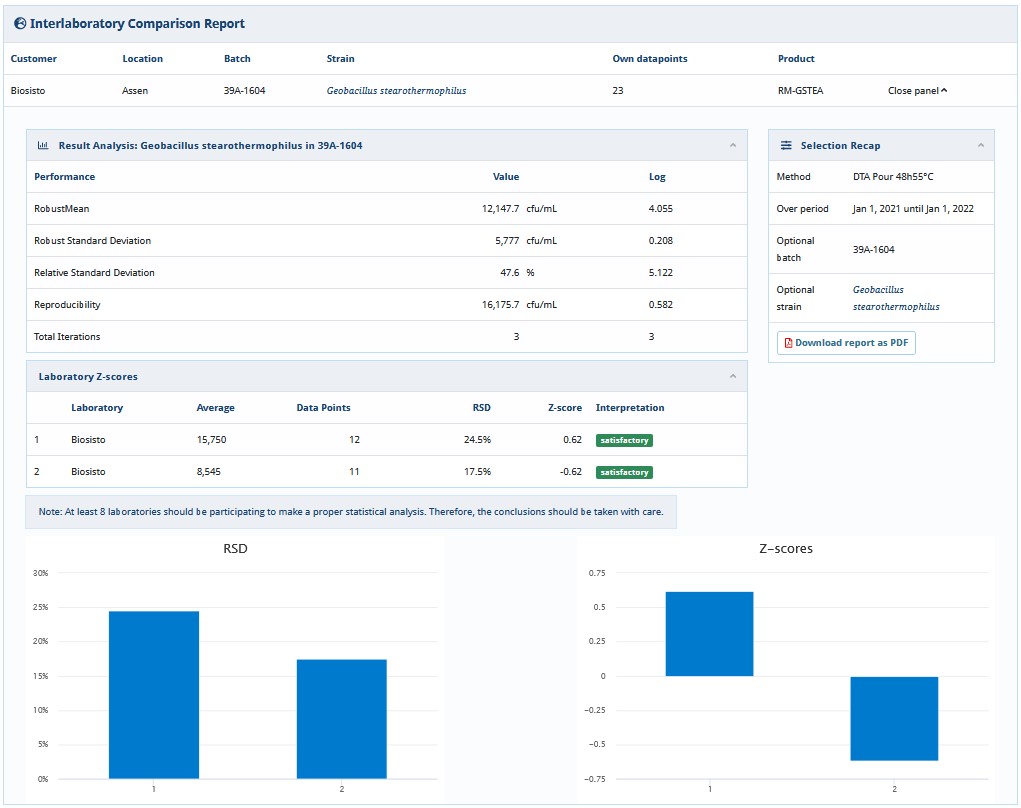Click the Average column header in Z-scores table
The image size is (1021, 808).
click(215, 408)
